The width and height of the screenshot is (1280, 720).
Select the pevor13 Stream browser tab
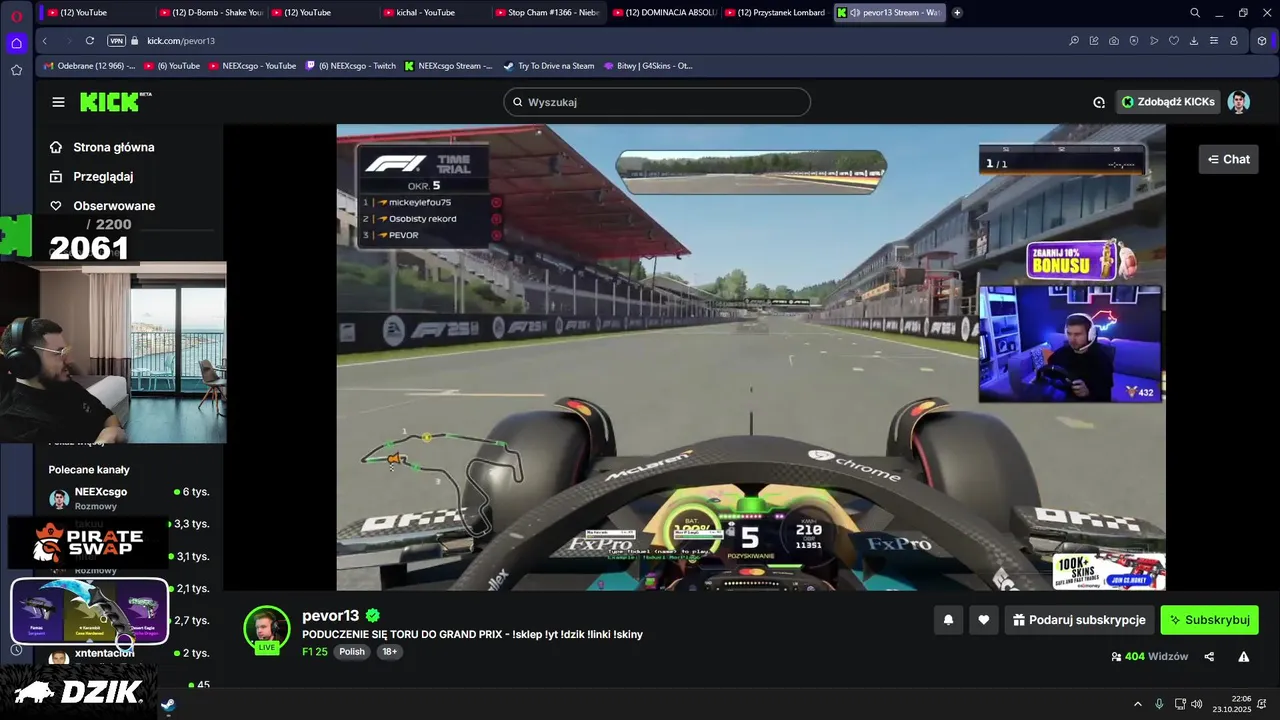(889, 12)
